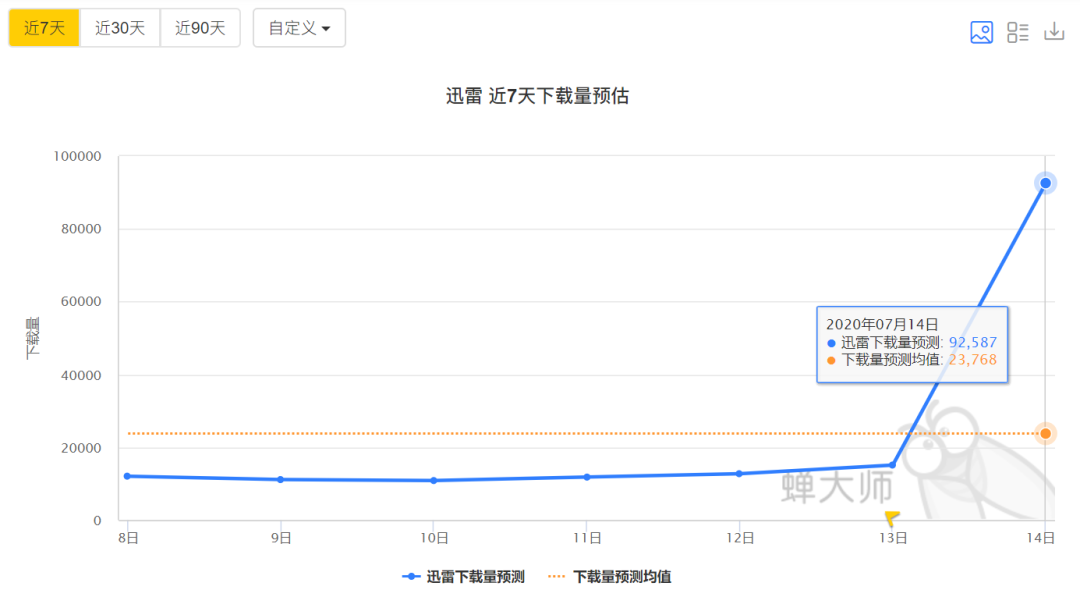
Task: Click the x-axis label 12日
Action: (740, 538)
